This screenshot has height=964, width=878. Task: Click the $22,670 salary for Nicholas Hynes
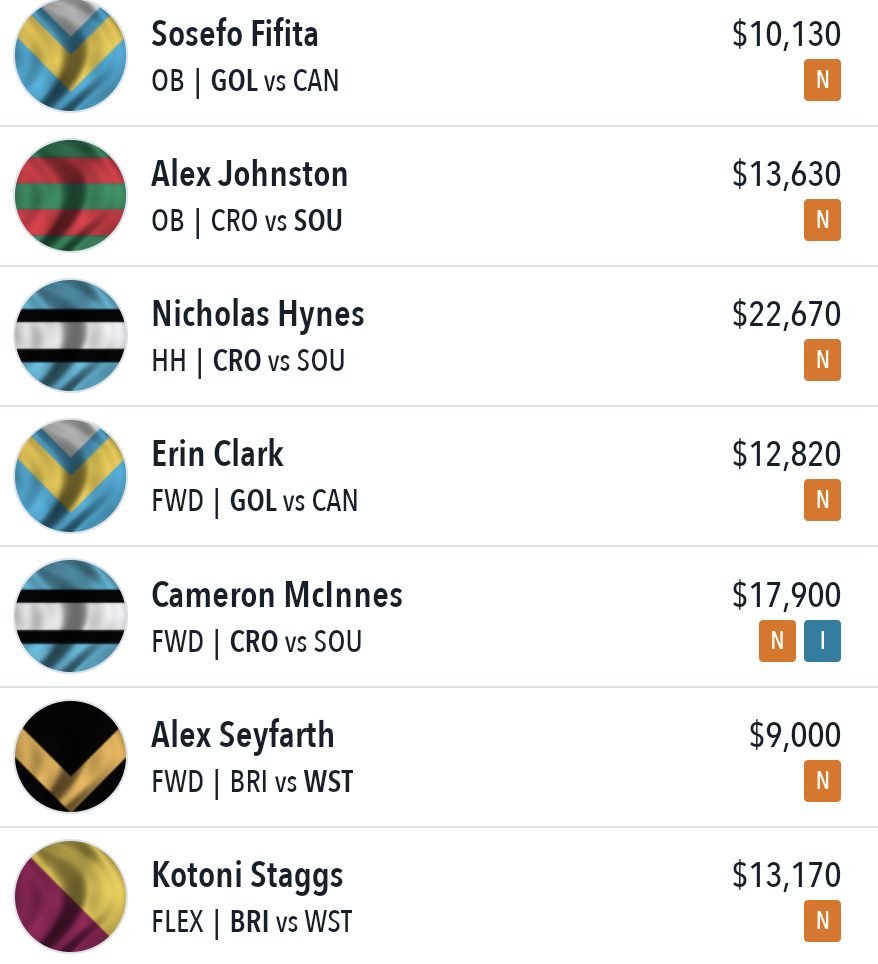786,314
